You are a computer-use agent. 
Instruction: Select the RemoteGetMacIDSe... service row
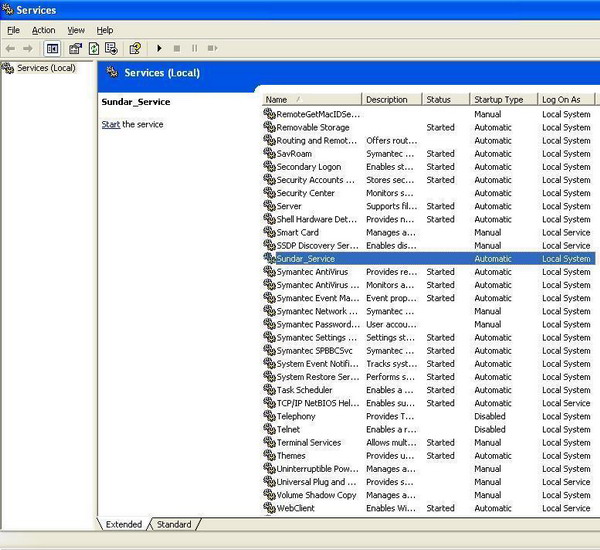pos(429,114)
